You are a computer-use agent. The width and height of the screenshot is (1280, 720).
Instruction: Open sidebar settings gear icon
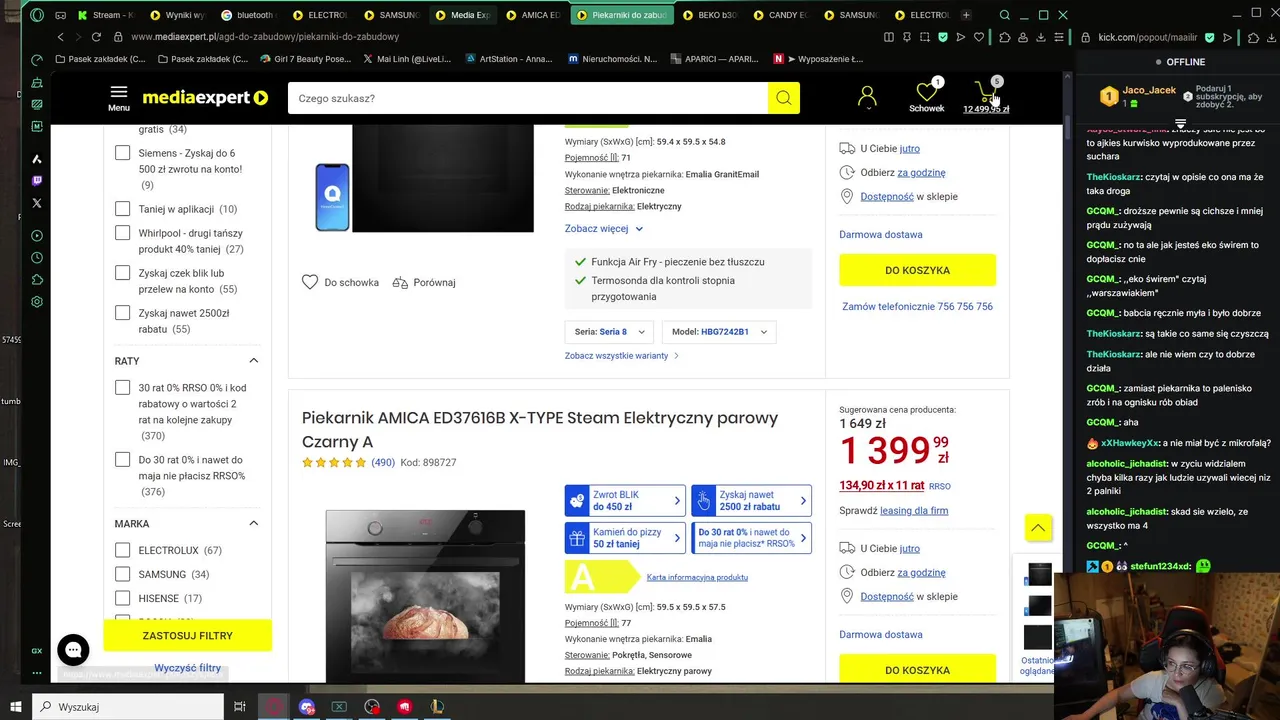(x=37, y=302)
